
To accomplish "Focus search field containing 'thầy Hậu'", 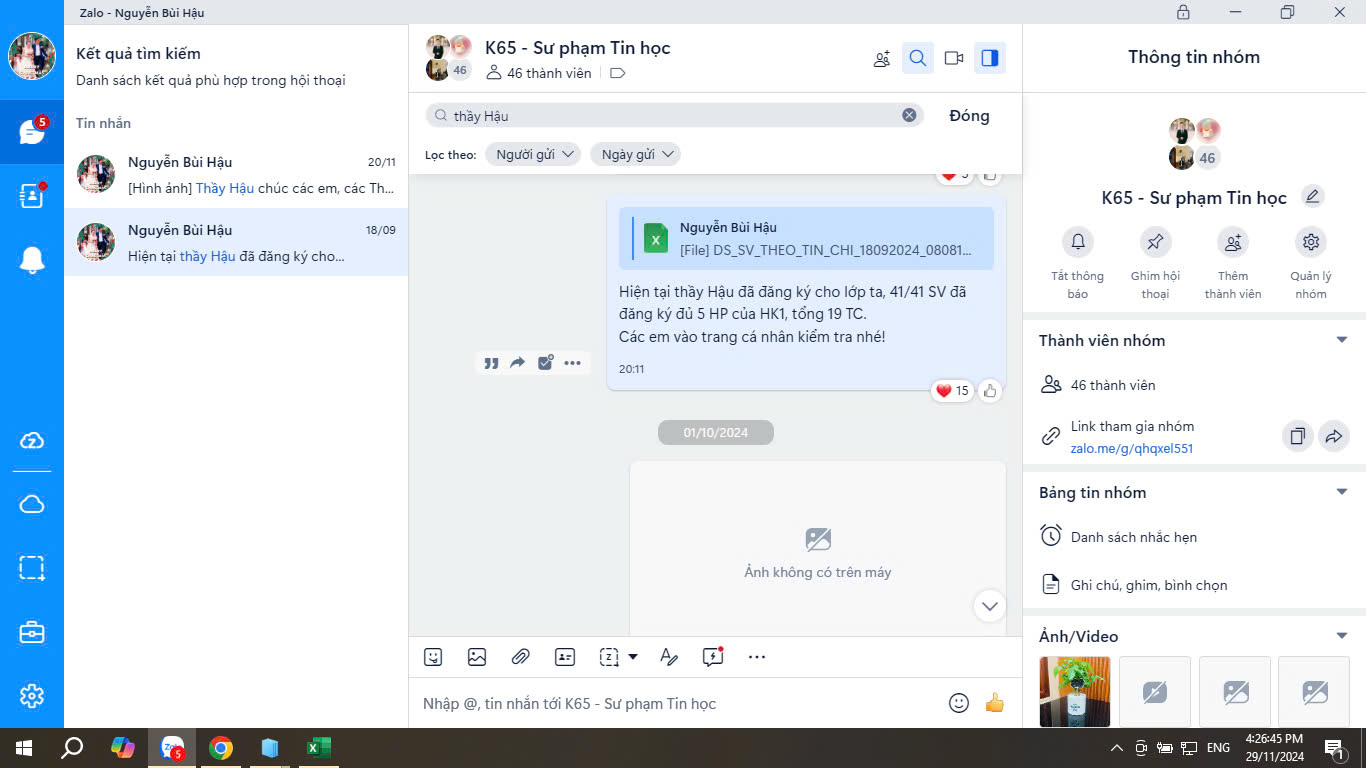I will pos(675,115).
